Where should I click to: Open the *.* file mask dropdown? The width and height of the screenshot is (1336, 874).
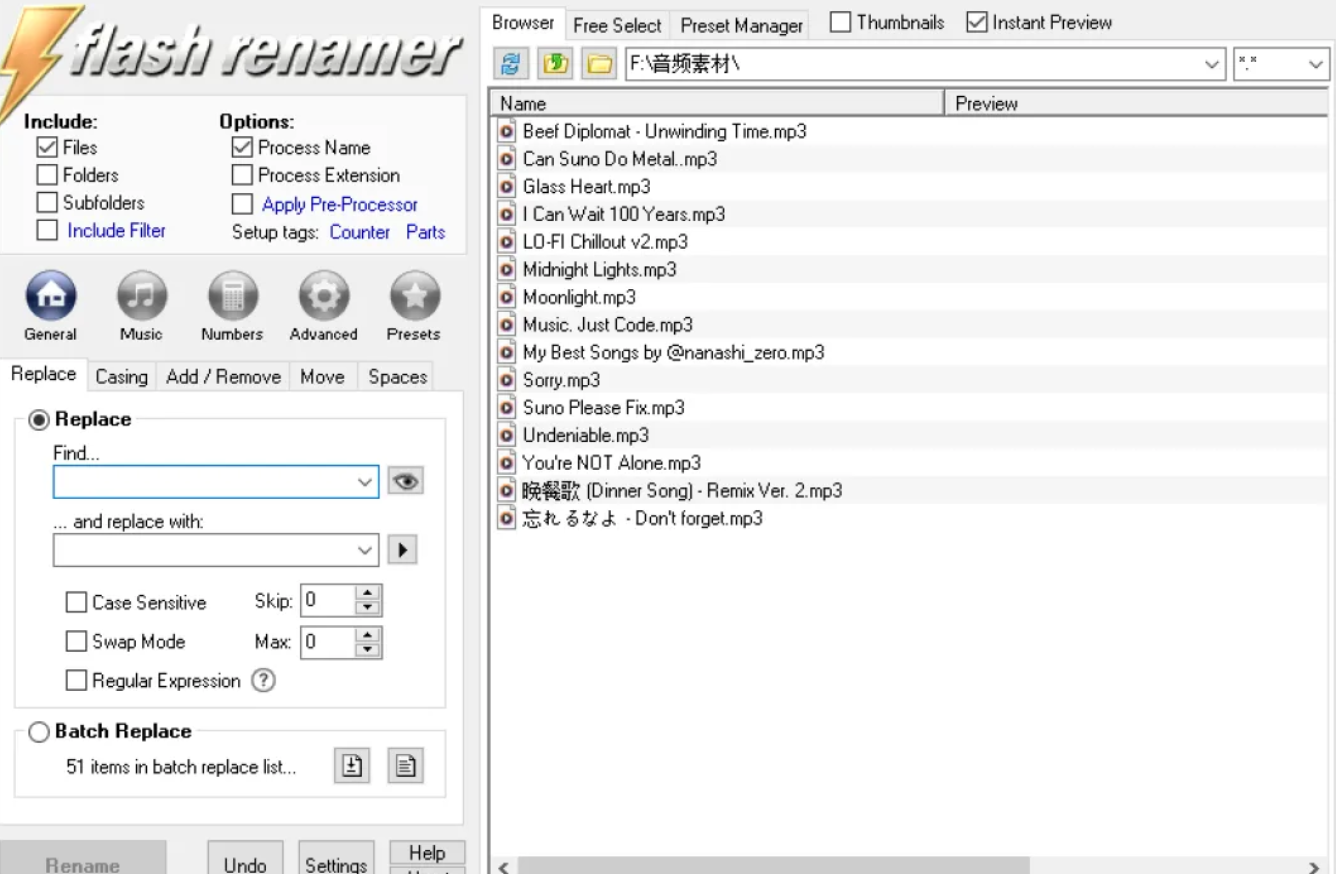[1315, 65]
